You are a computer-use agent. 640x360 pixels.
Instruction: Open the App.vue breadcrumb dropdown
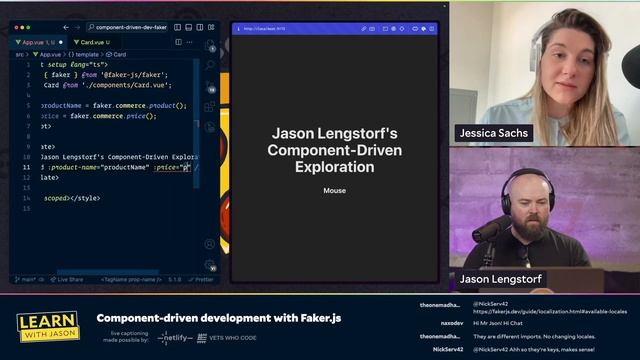[x=47, y=54]
